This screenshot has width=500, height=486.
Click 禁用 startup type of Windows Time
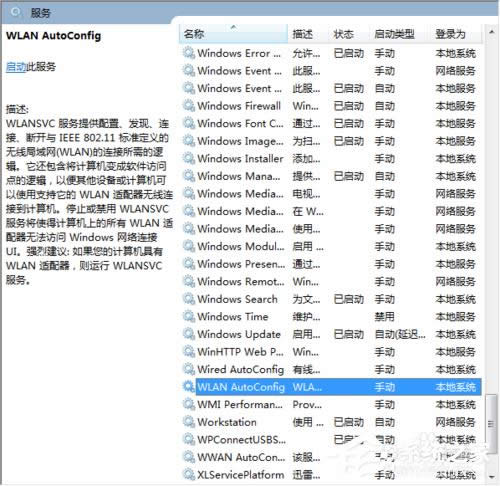pyautogui.click(x=384, y=317)
